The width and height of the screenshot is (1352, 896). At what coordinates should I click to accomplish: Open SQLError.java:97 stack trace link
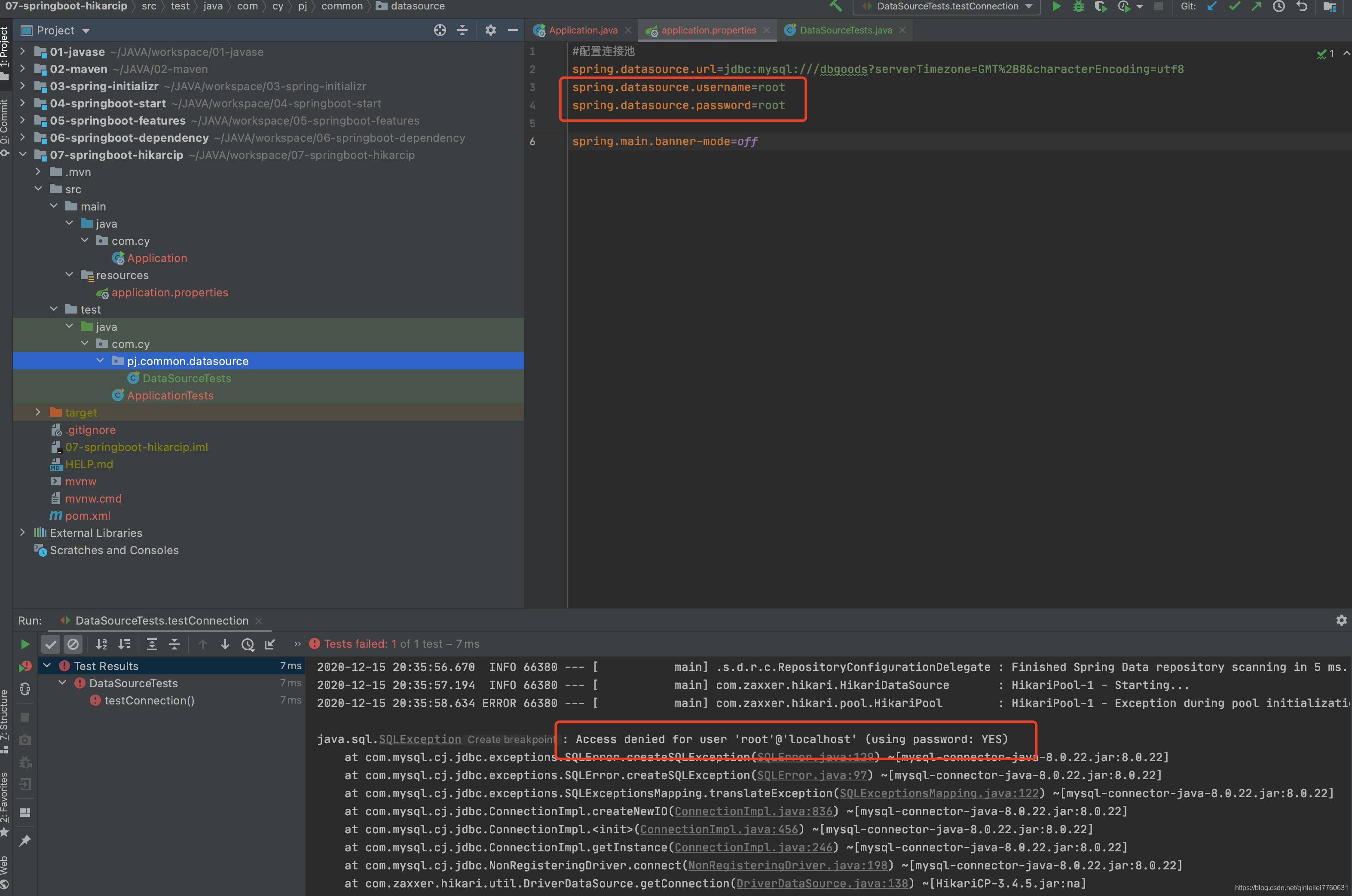(812, 775)
